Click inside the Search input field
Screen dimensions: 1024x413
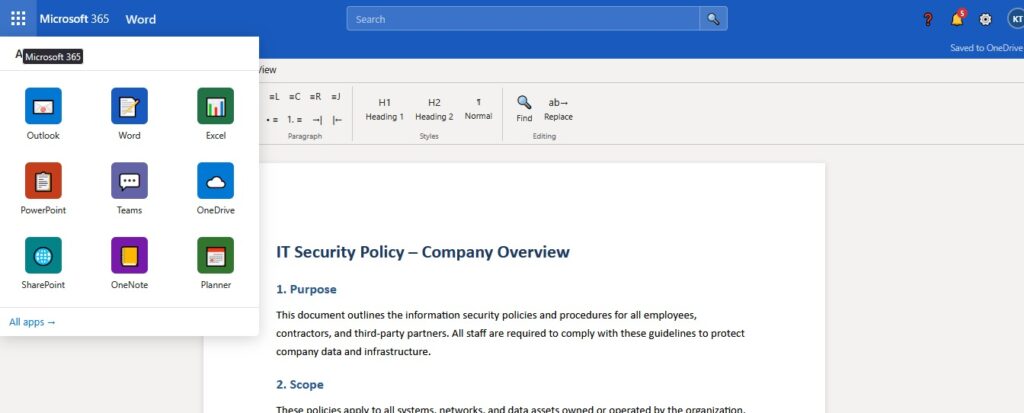pyautogui.click(x=523, y=20)
